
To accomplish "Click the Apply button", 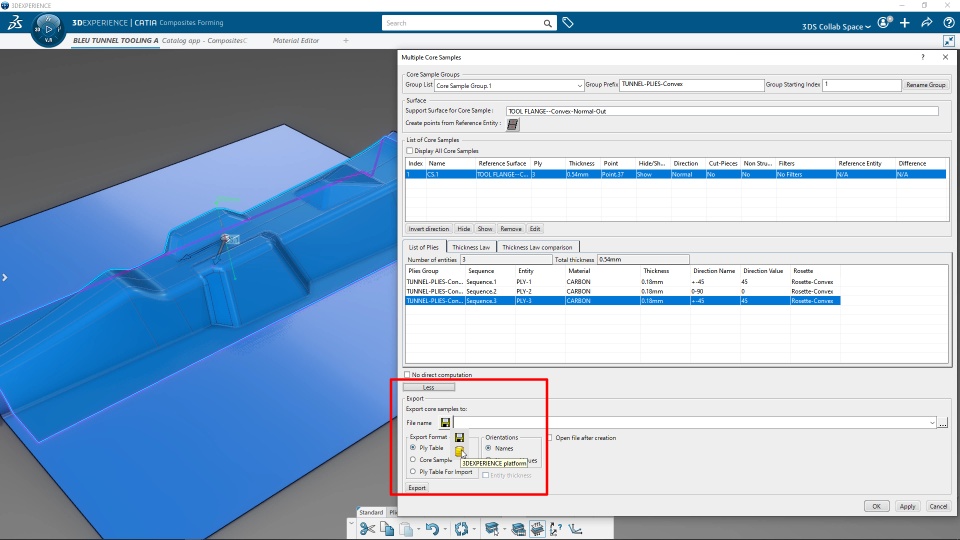I will click(907, 506).
